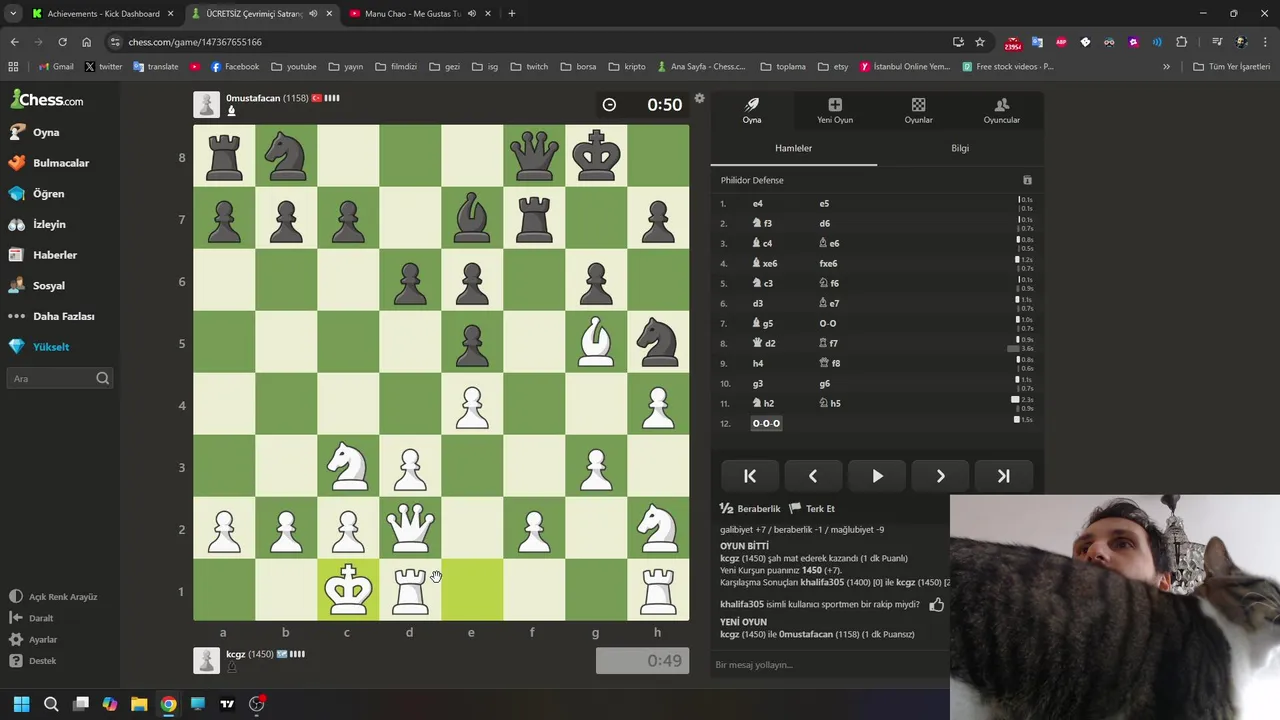Click player kcgz's avatar
The width and height of the screenshot is (1280, 720).
[207, 660]
